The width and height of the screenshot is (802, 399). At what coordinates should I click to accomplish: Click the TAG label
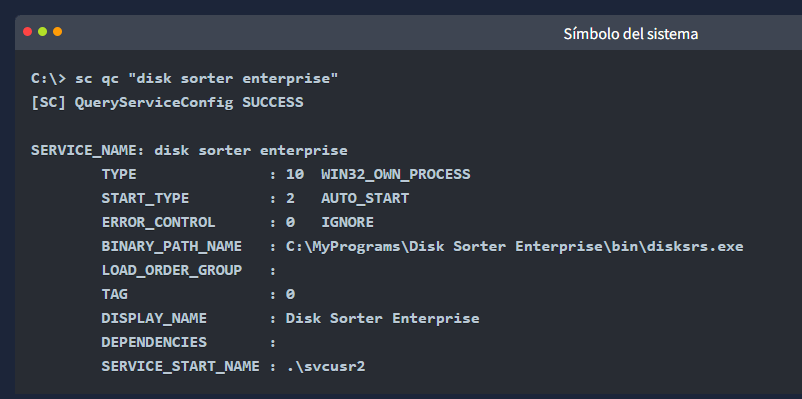pyautogui.click(x=115, y=295)
